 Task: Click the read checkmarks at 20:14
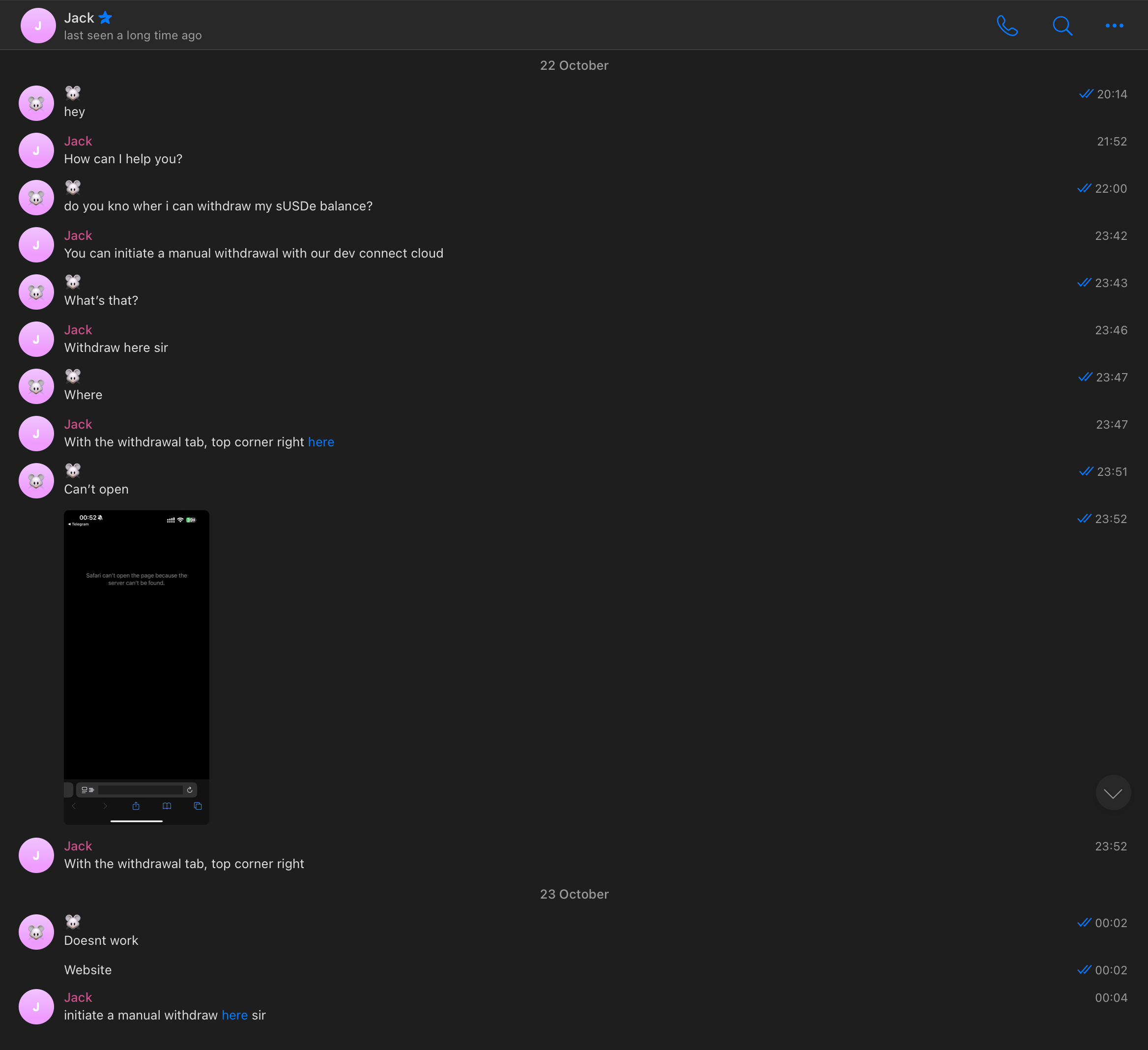point(1086,94)
